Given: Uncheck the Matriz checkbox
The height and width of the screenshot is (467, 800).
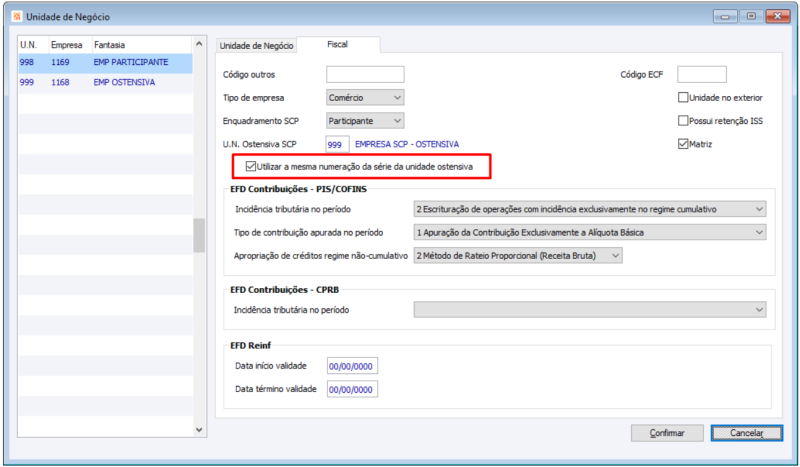Looking at the screenshot, I should click(683, 144).
